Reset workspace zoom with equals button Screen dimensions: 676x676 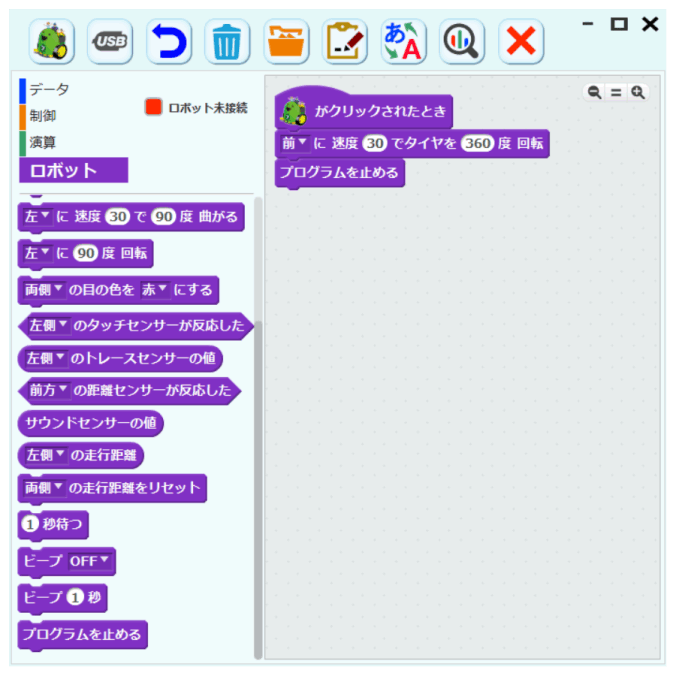point(616,92)
